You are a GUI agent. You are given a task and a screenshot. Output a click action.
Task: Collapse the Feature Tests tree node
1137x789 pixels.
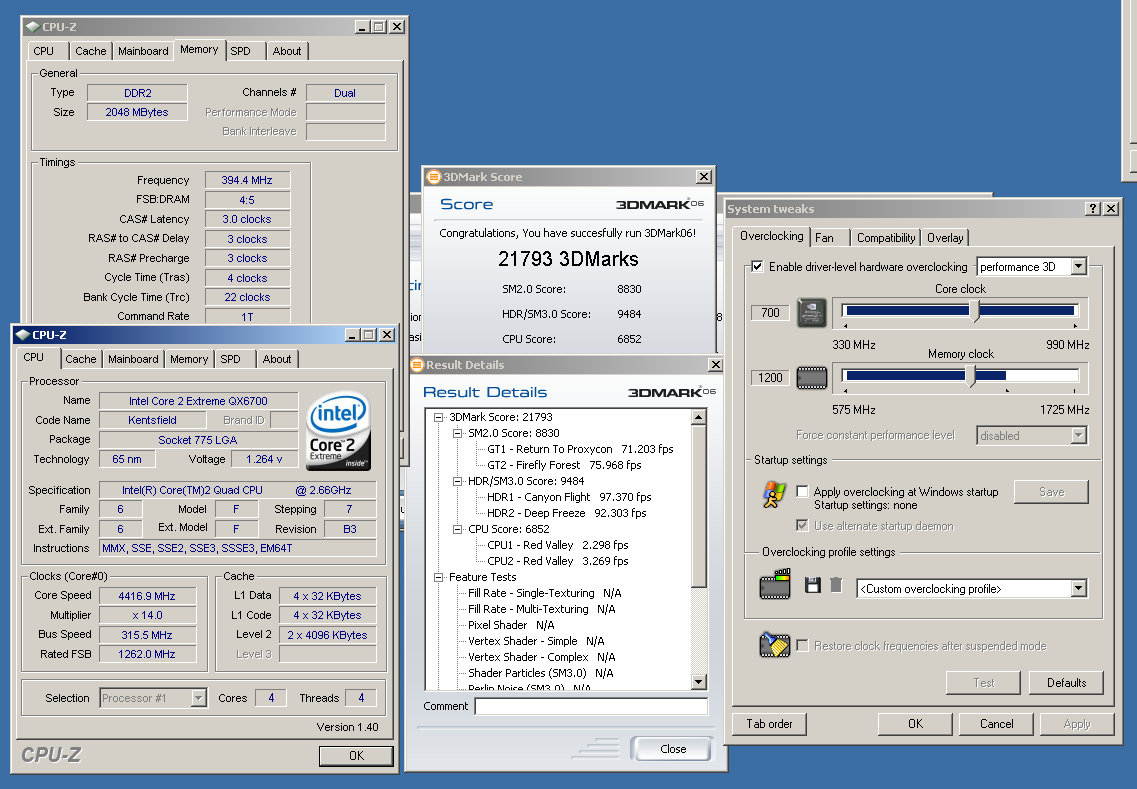(x=439, y=577)
